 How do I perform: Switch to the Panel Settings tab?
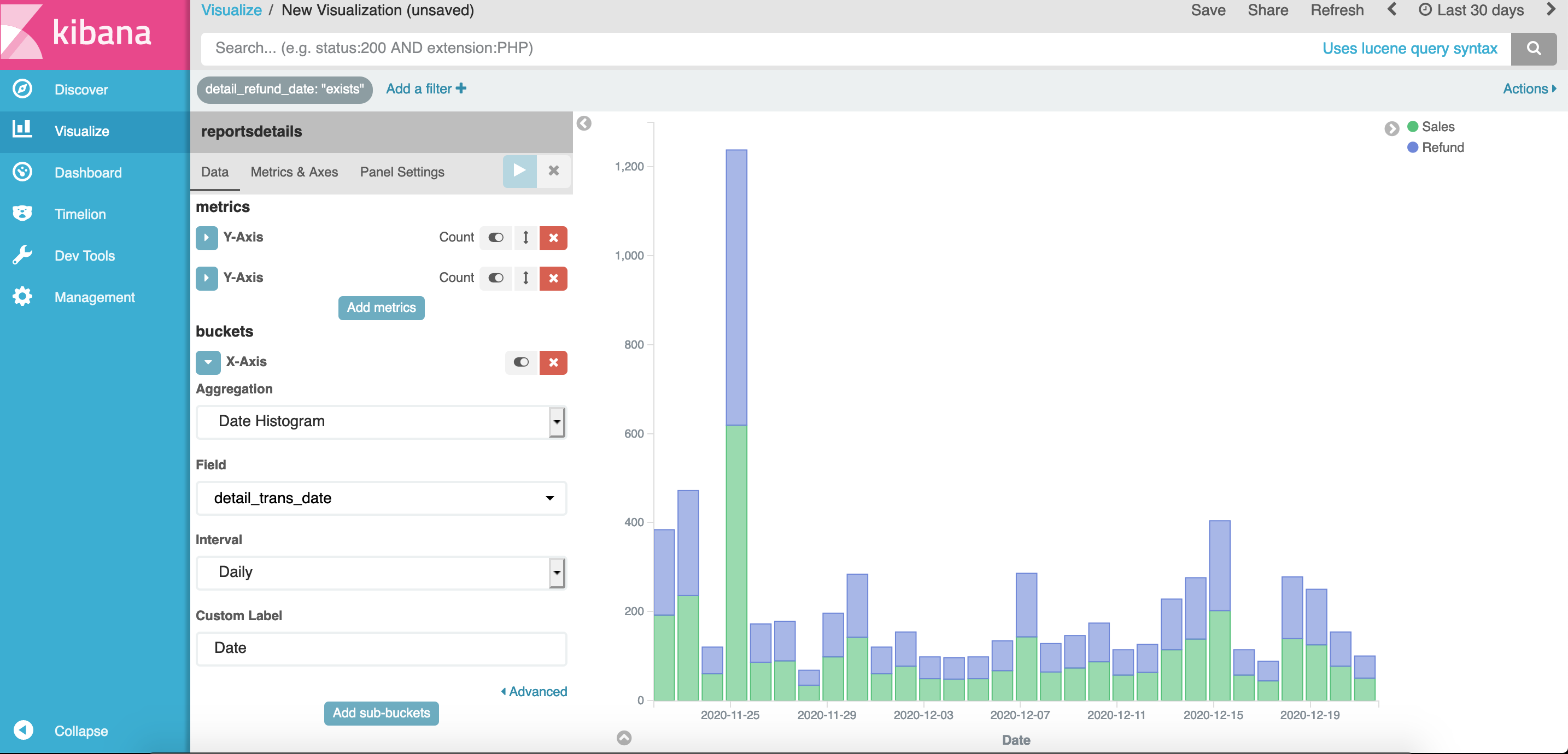402,172
